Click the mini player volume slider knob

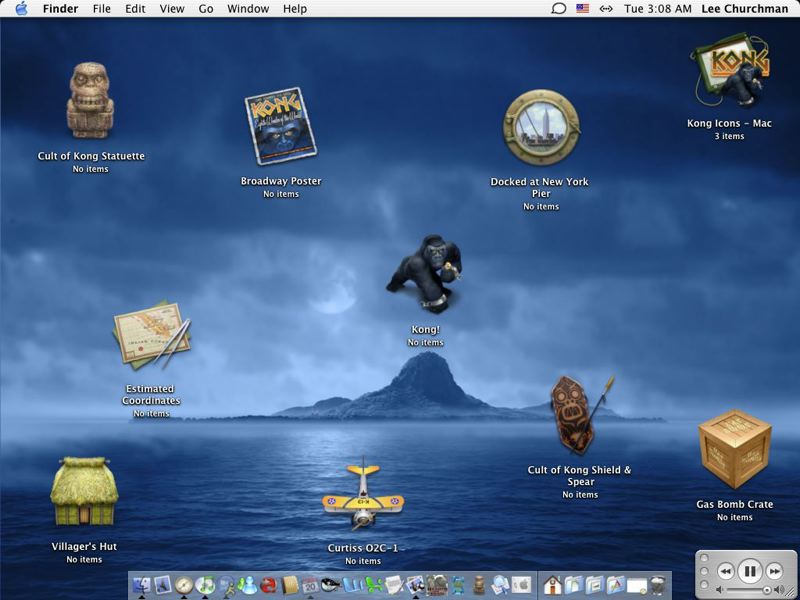click(767, 591)
